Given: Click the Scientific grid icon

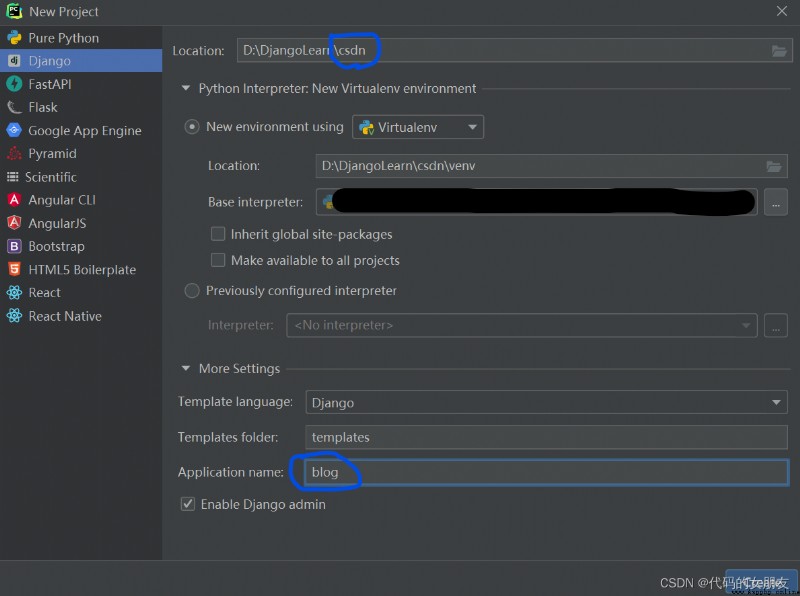Looking at the screenshot, I should (x=13, y=177).
